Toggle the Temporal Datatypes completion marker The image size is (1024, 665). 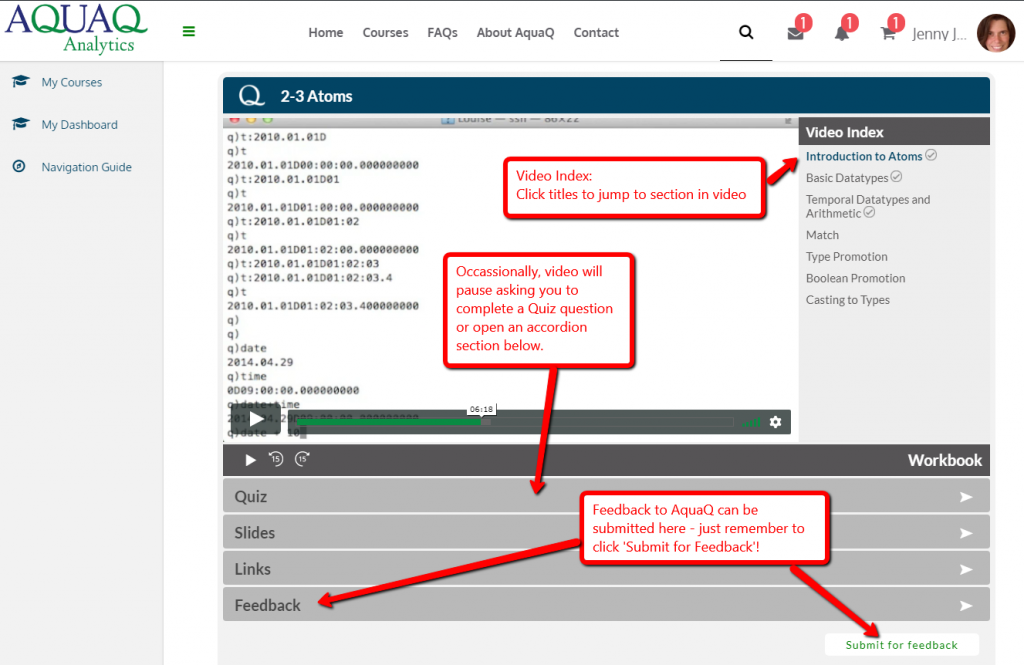coord(870,213)
